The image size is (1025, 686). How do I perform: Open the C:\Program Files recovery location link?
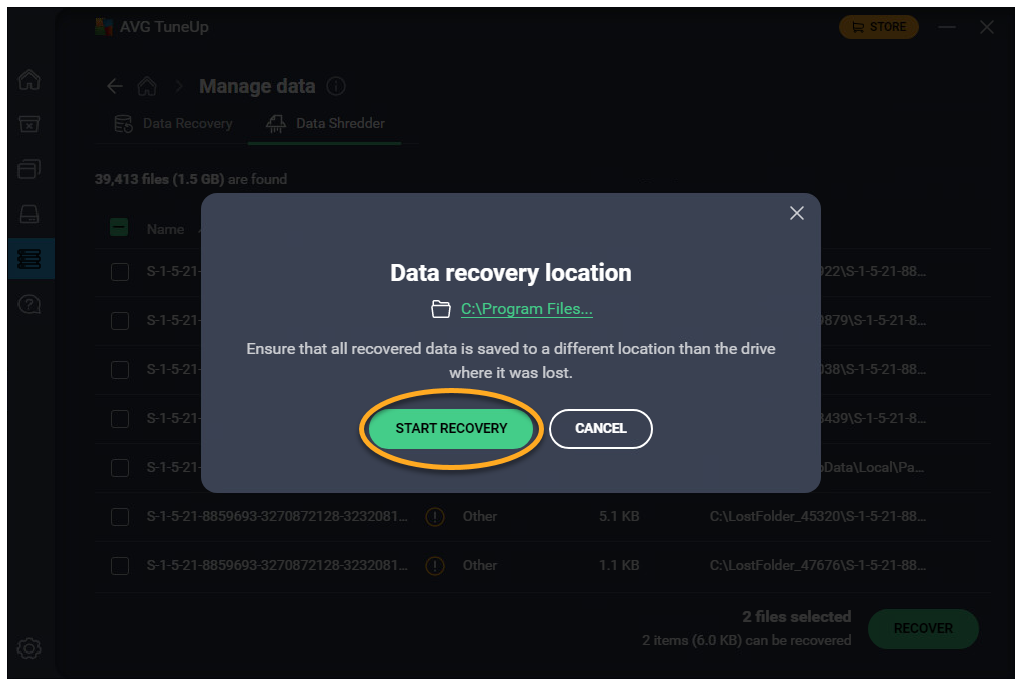pos(526,309)
